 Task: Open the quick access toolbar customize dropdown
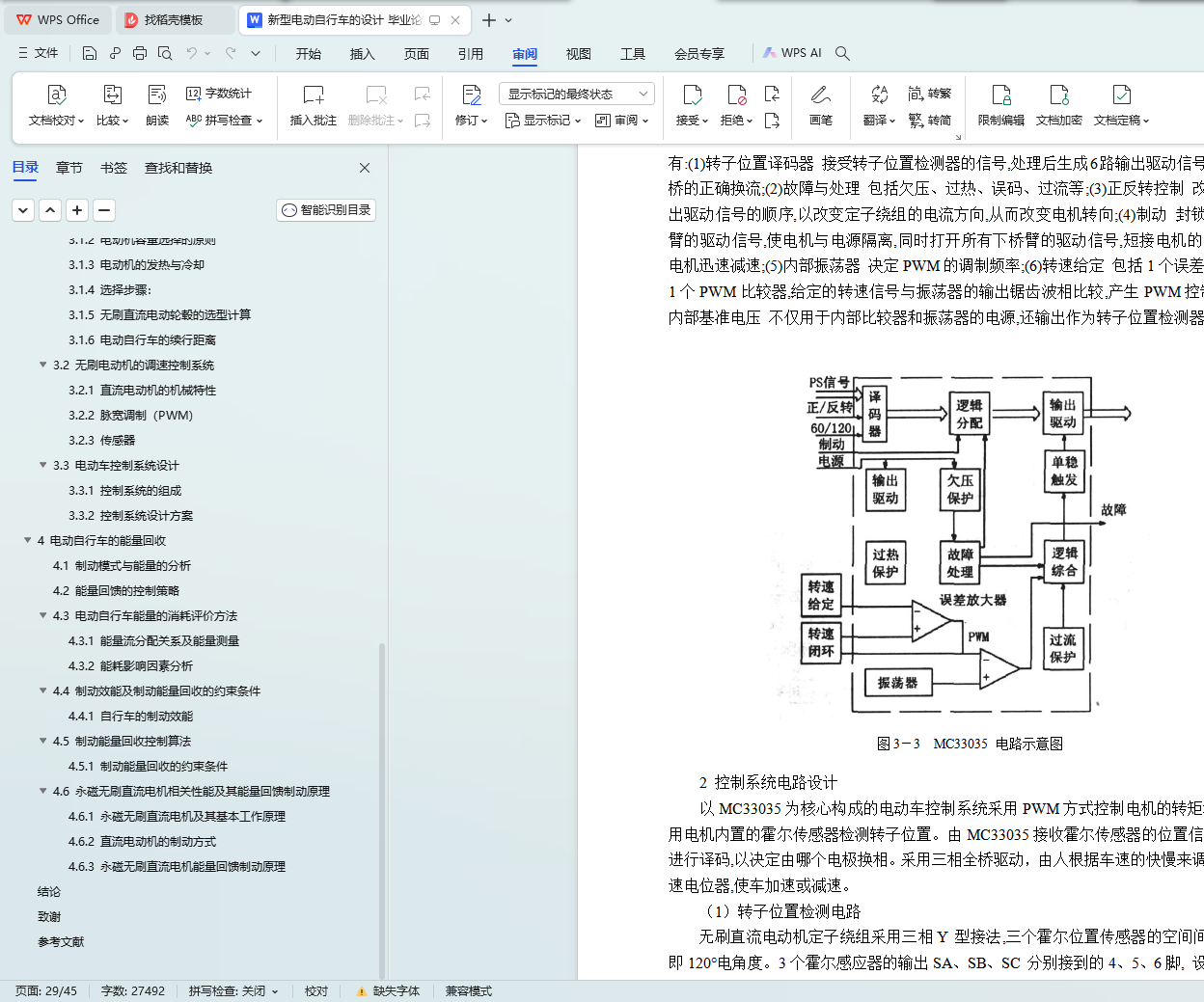(x=256, y=53)
